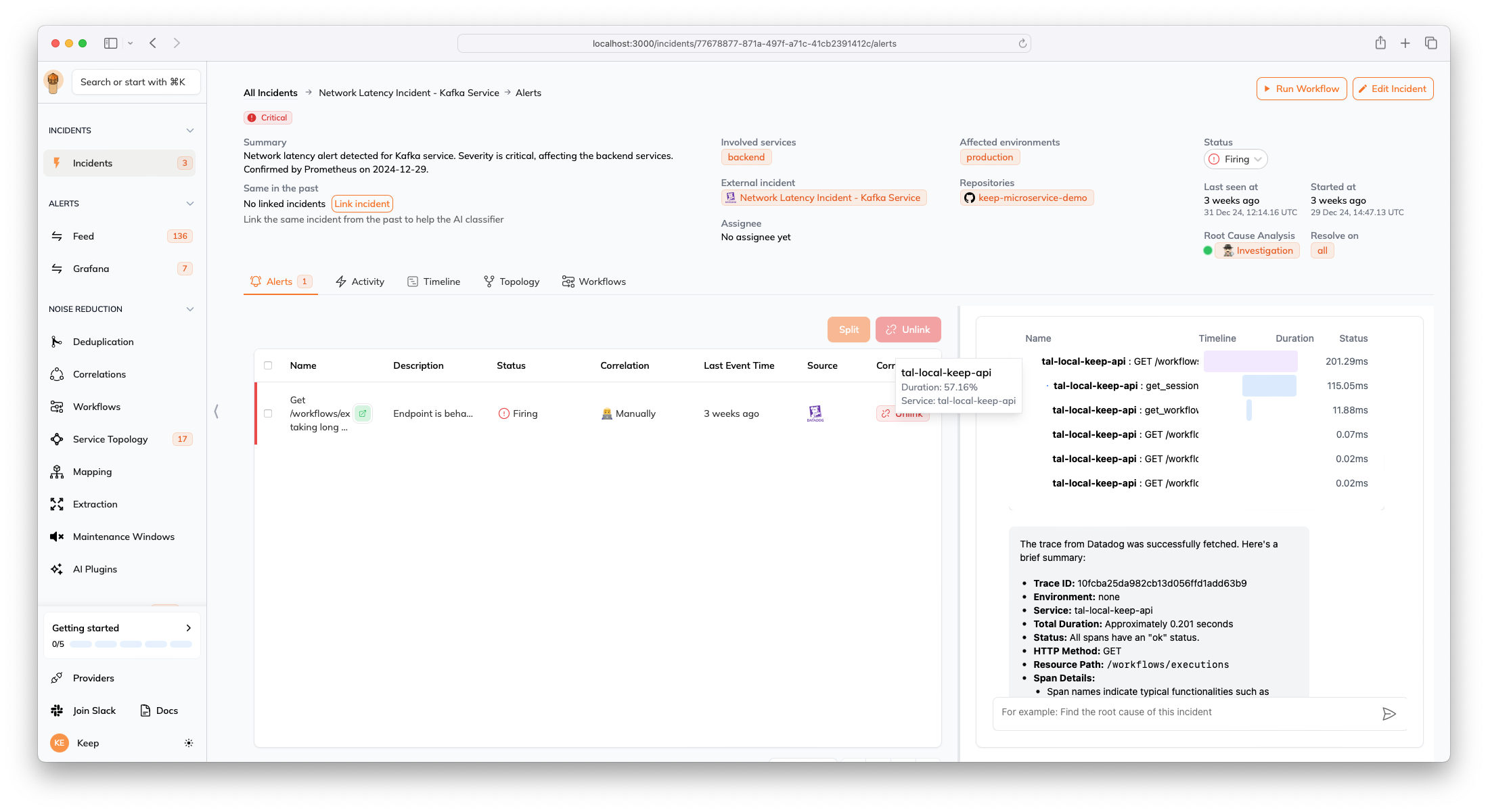Click blue timeline bar for get_session span

pos(1269,386)
